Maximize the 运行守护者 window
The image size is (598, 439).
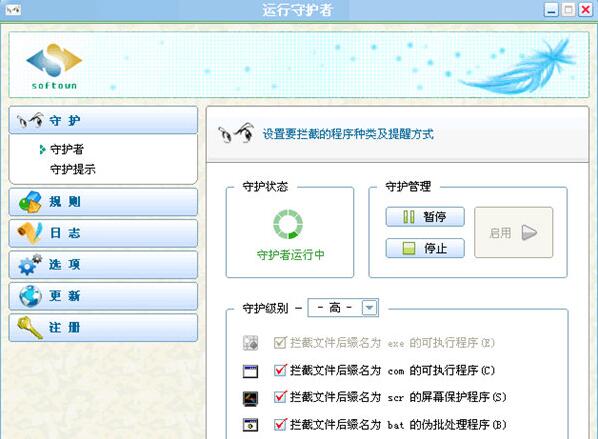point(568,10)
